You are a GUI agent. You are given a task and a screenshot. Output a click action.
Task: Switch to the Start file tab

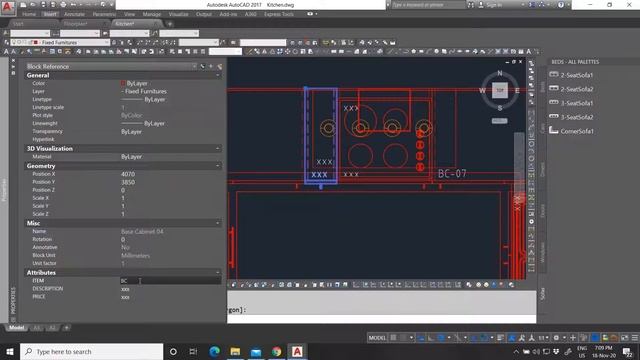(x=18, y=24)
